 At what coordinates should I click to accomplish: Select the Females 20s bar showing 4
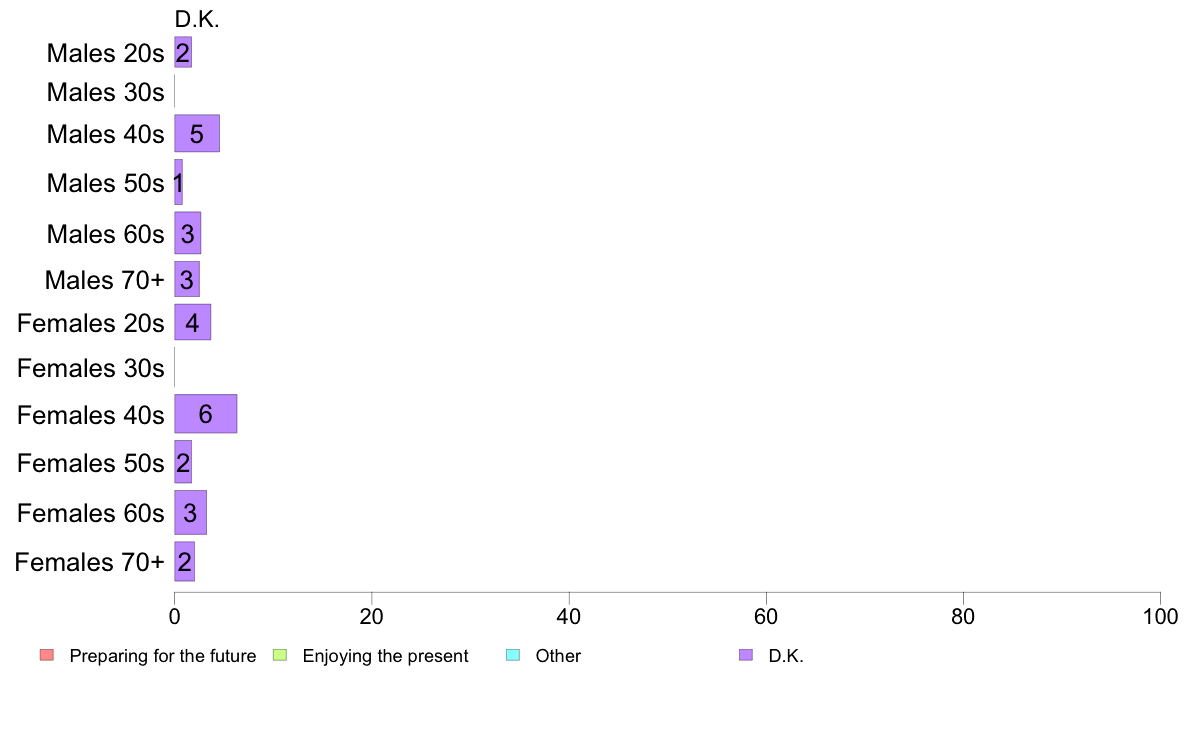point(192,322)
